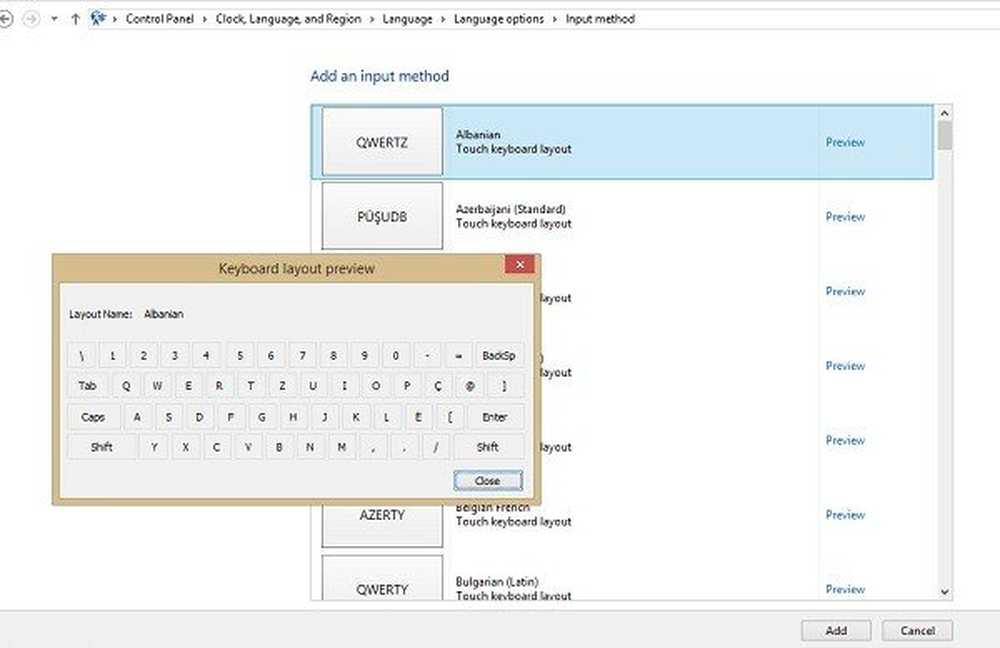Click the scrollbar down arrow in list

coord(945,592)
